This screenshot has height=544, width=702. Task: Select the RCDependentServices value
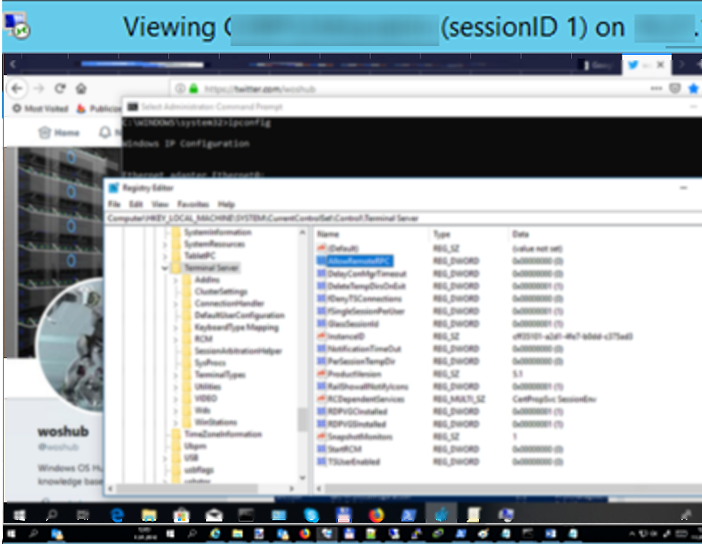coord(366,399)
